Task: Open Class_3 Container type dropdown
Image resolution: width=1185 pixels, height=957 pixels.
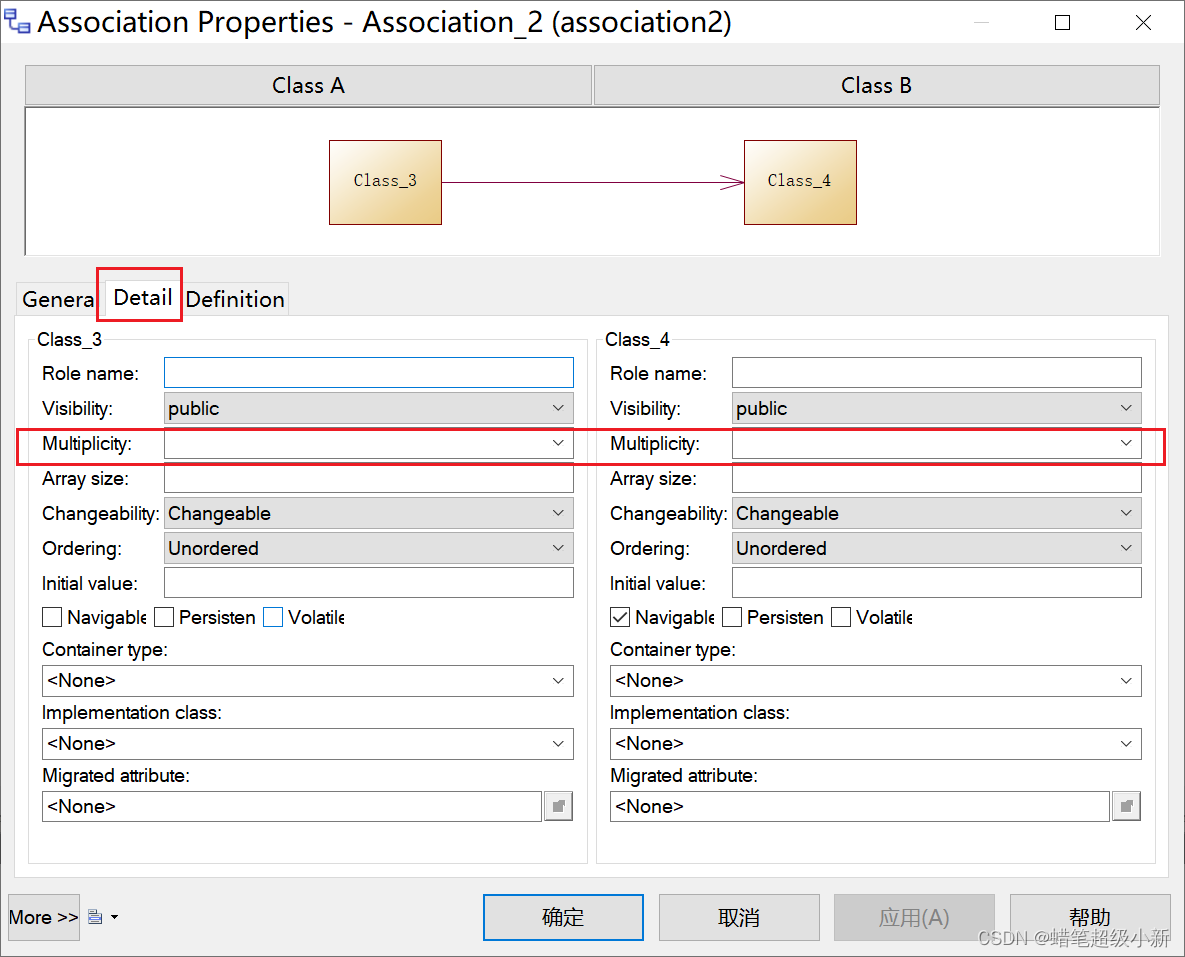Action: [308, 681]
